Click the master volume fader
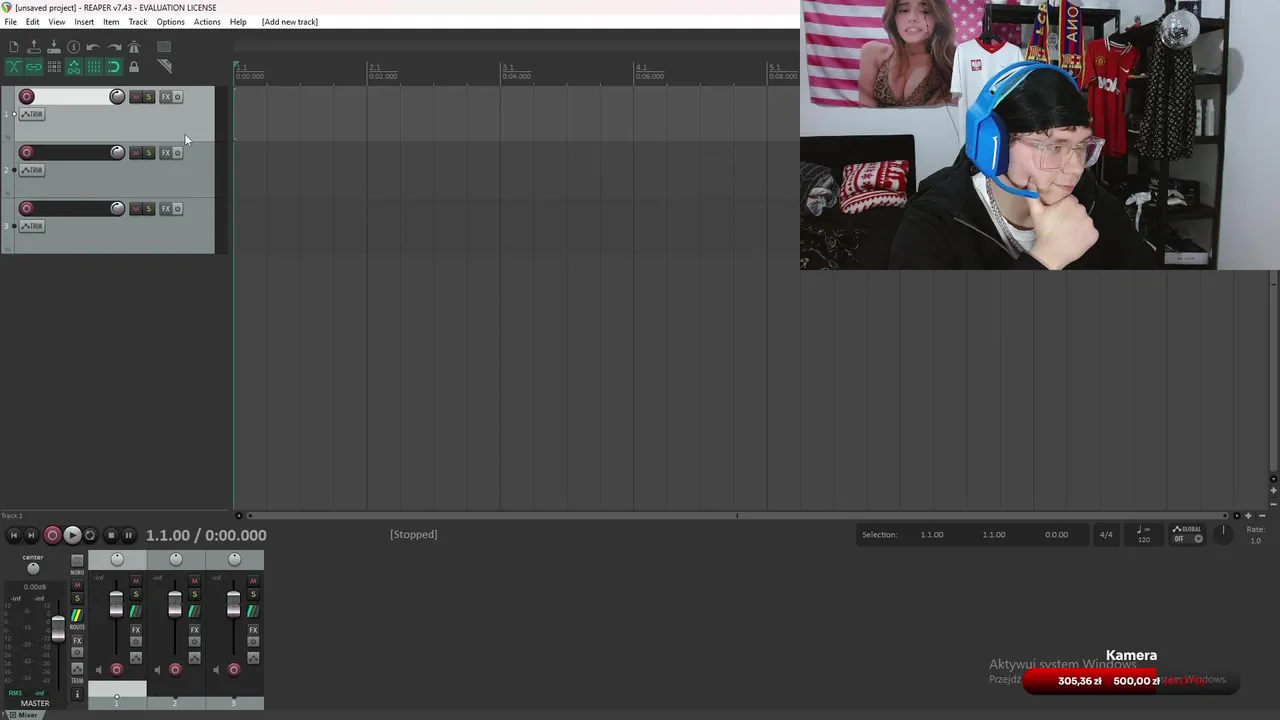The height and width of the screenshot is (720, 1280). [x=58, y=629]
